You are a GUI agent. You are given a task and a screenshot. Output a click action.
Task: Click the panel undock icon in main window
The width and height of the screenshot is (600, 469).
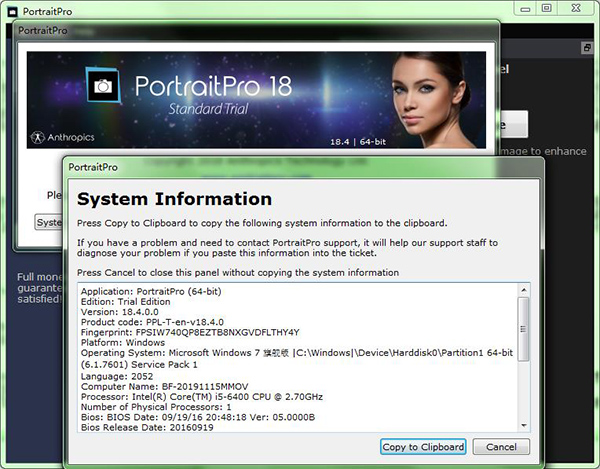(x=587, y=48)
